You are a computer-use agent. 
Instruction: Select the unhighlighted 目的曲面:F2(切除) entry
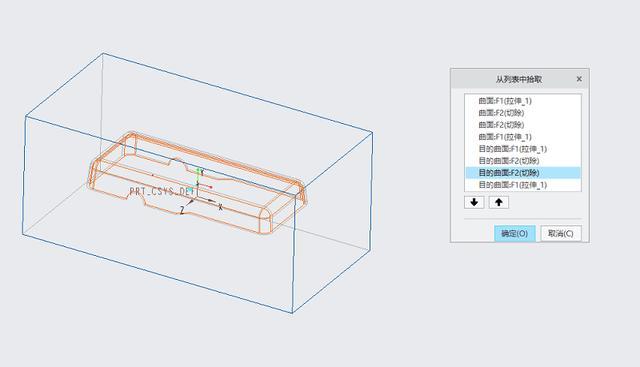point(523,161)
